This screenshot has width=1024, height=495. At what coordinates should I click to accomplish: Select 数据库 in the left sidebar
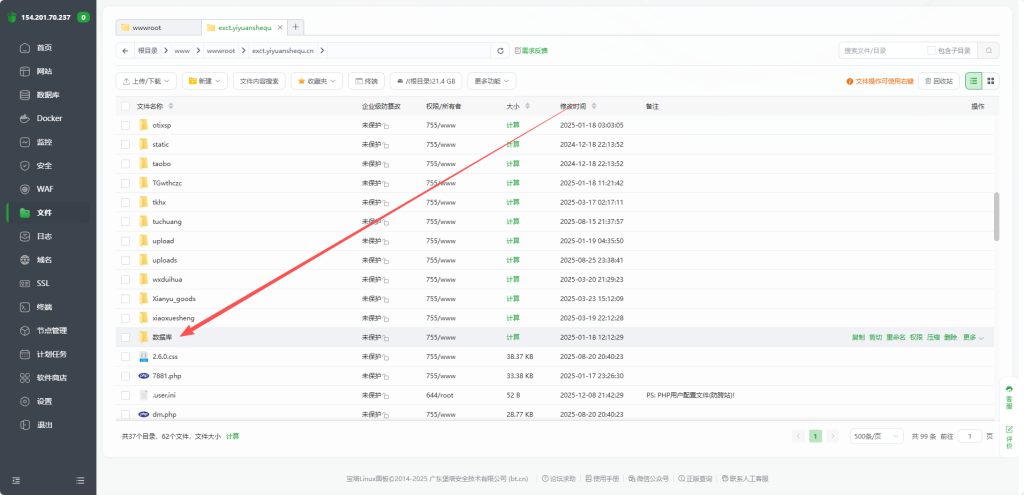(48, 95)
